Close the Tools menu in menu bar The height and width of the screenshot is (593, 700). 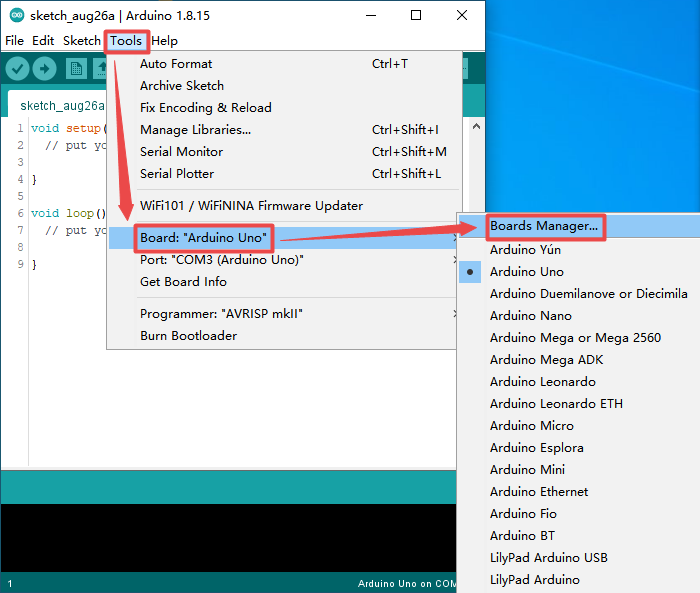[x=126, y=41]
